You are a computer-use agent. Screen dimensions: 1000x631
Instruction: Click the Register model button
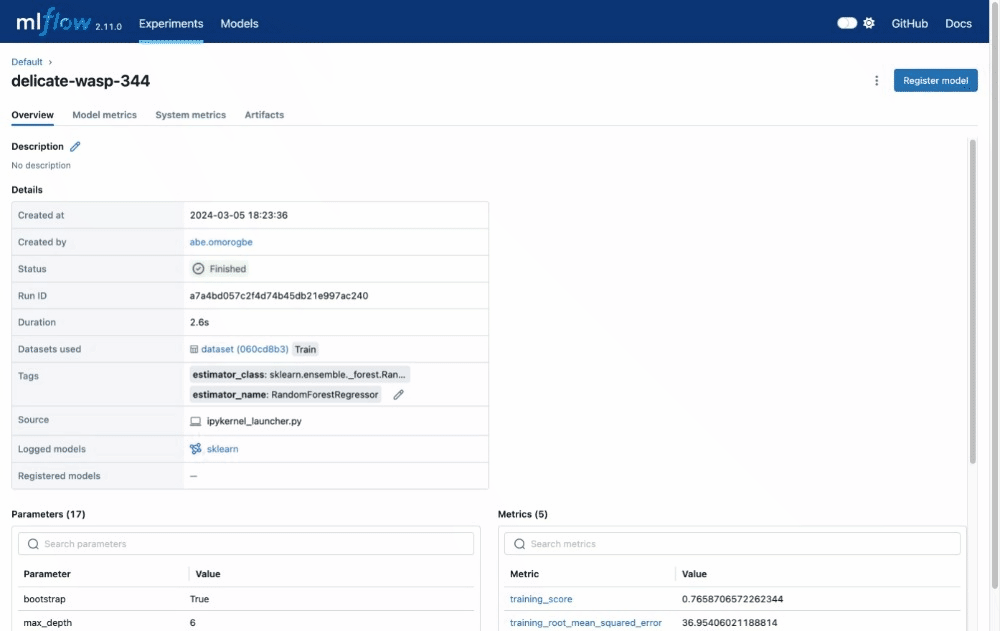(935, 81)
